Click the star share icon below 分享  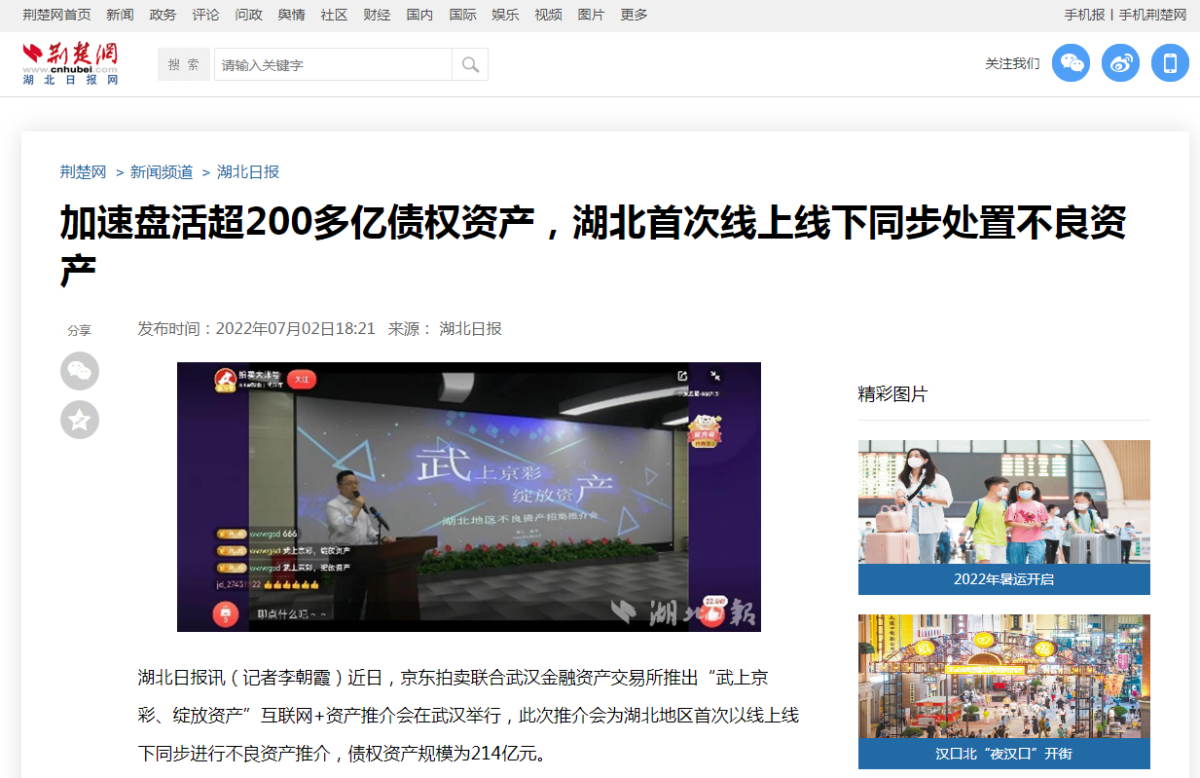80,421
